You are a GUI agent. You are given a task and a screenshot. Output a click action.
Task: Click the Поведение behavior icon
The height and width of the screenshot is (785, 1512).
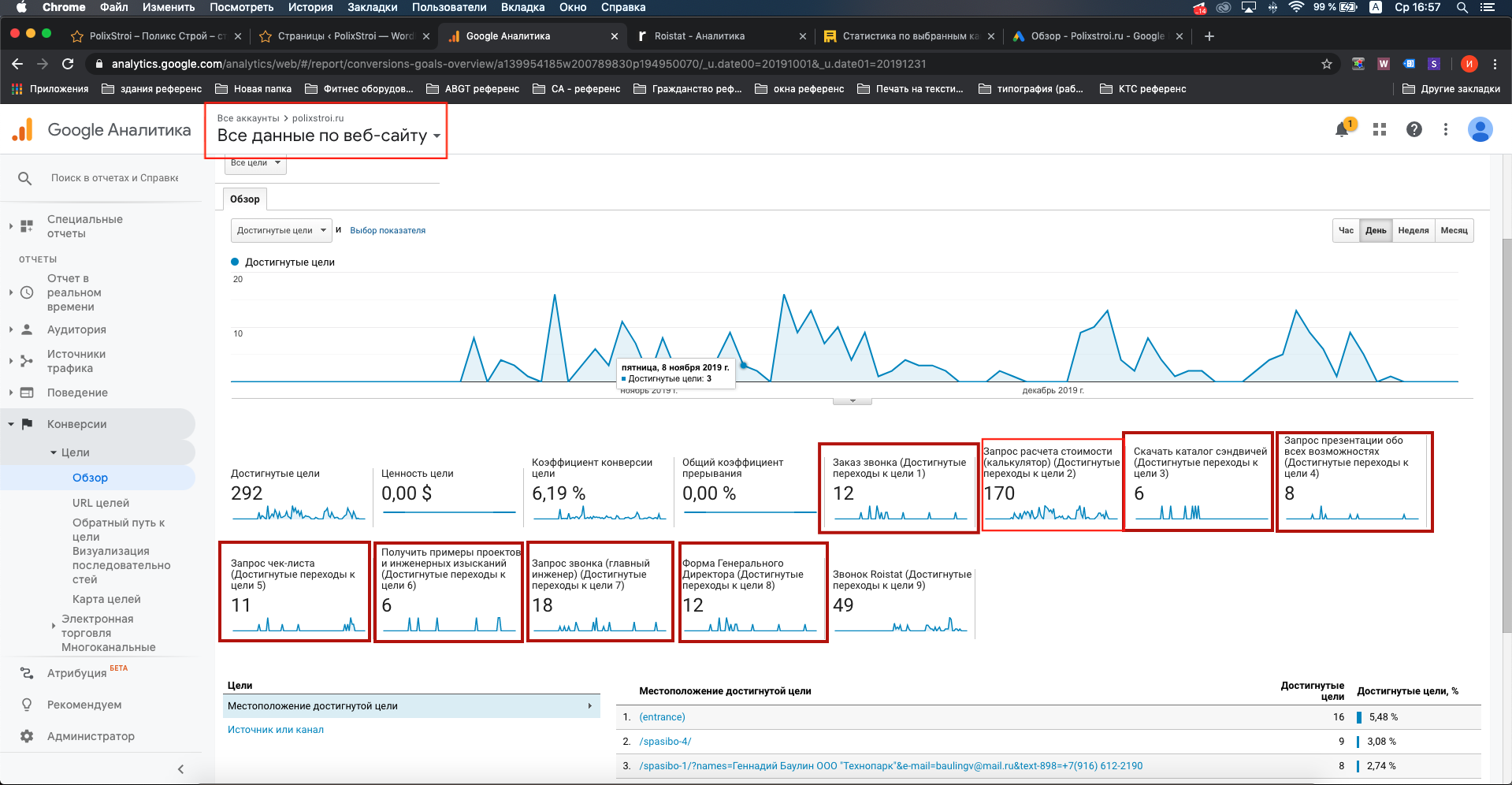(x=27, y=392)
